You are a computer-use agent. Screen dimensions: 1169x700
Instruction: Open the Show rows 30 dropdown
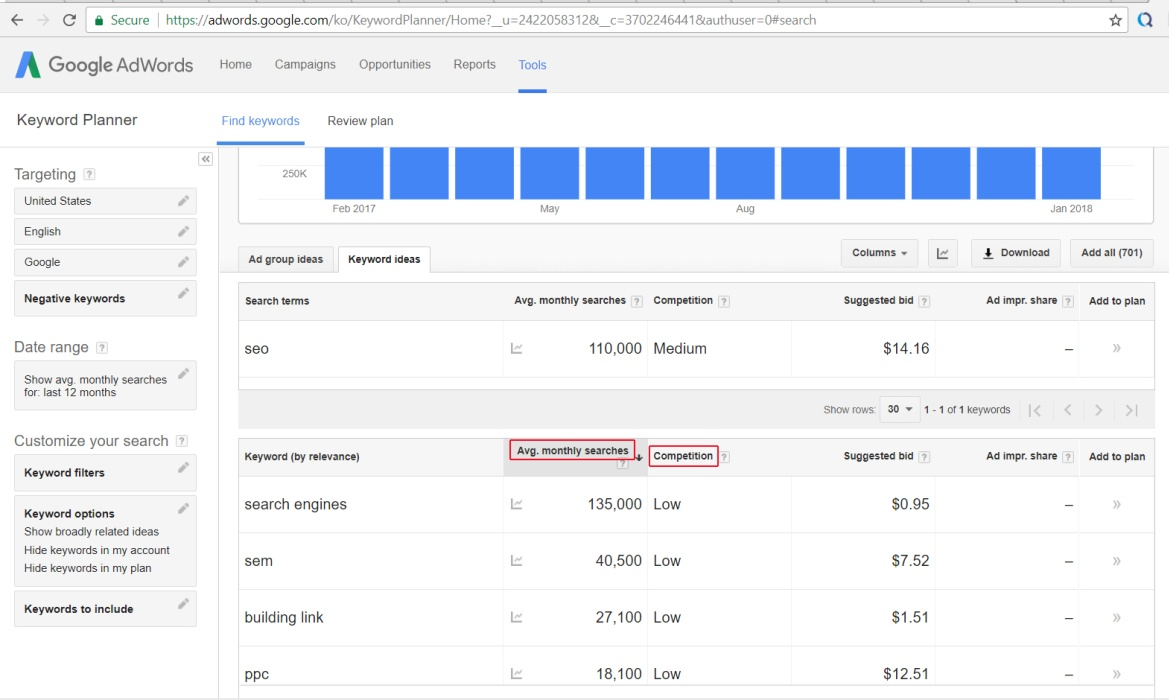[x=900, y=409]
